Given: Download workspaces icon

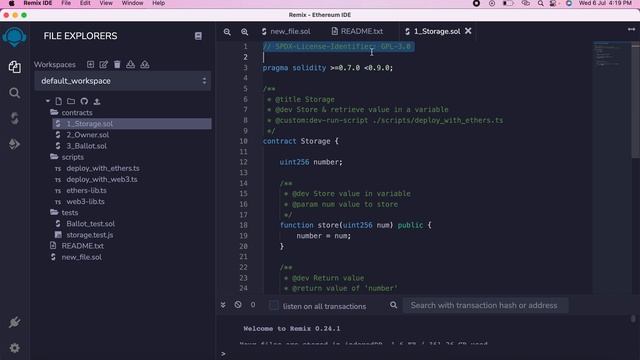Looking at the screenshot, I should 131,64.
